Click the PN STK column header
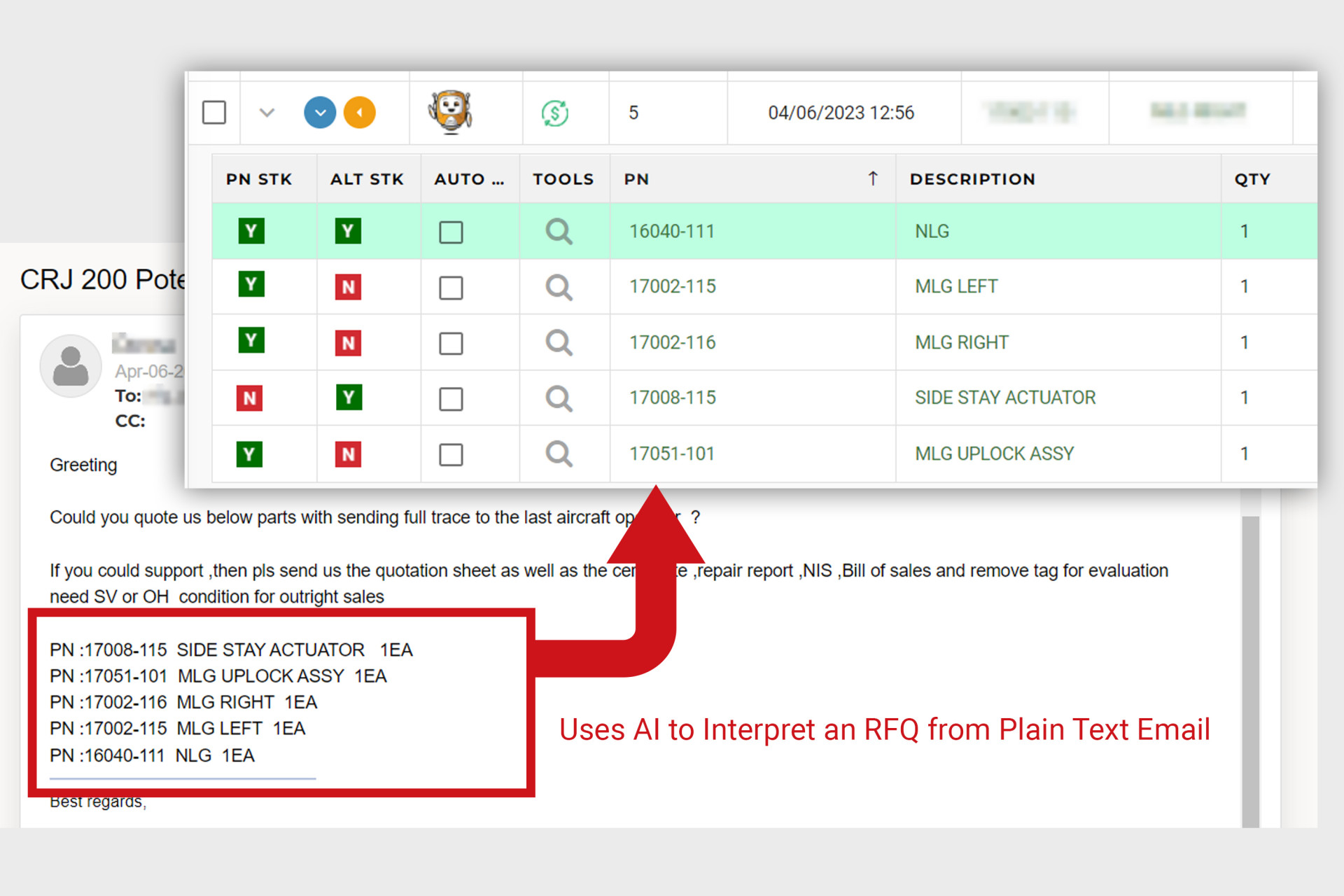 point(259,179)
